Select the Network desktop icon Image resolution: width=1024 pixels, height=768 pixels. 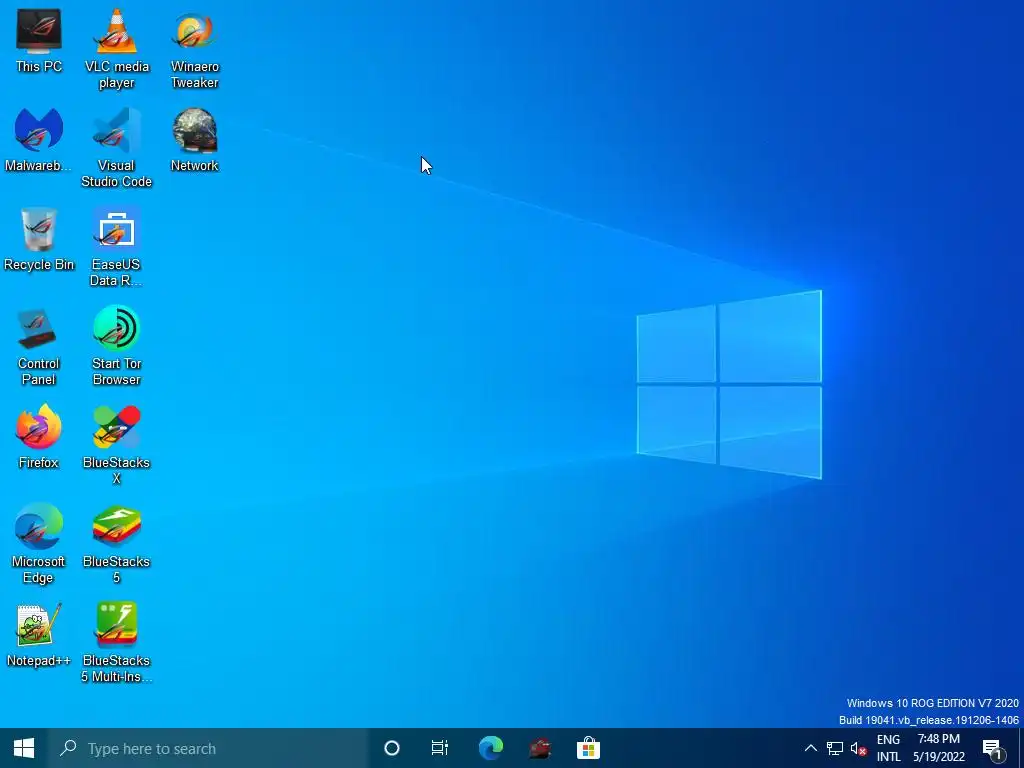195,140
